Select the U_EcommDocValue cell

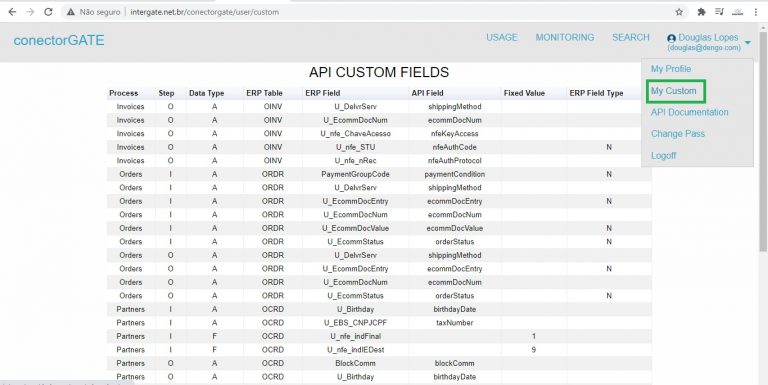(x=356, y=228)
